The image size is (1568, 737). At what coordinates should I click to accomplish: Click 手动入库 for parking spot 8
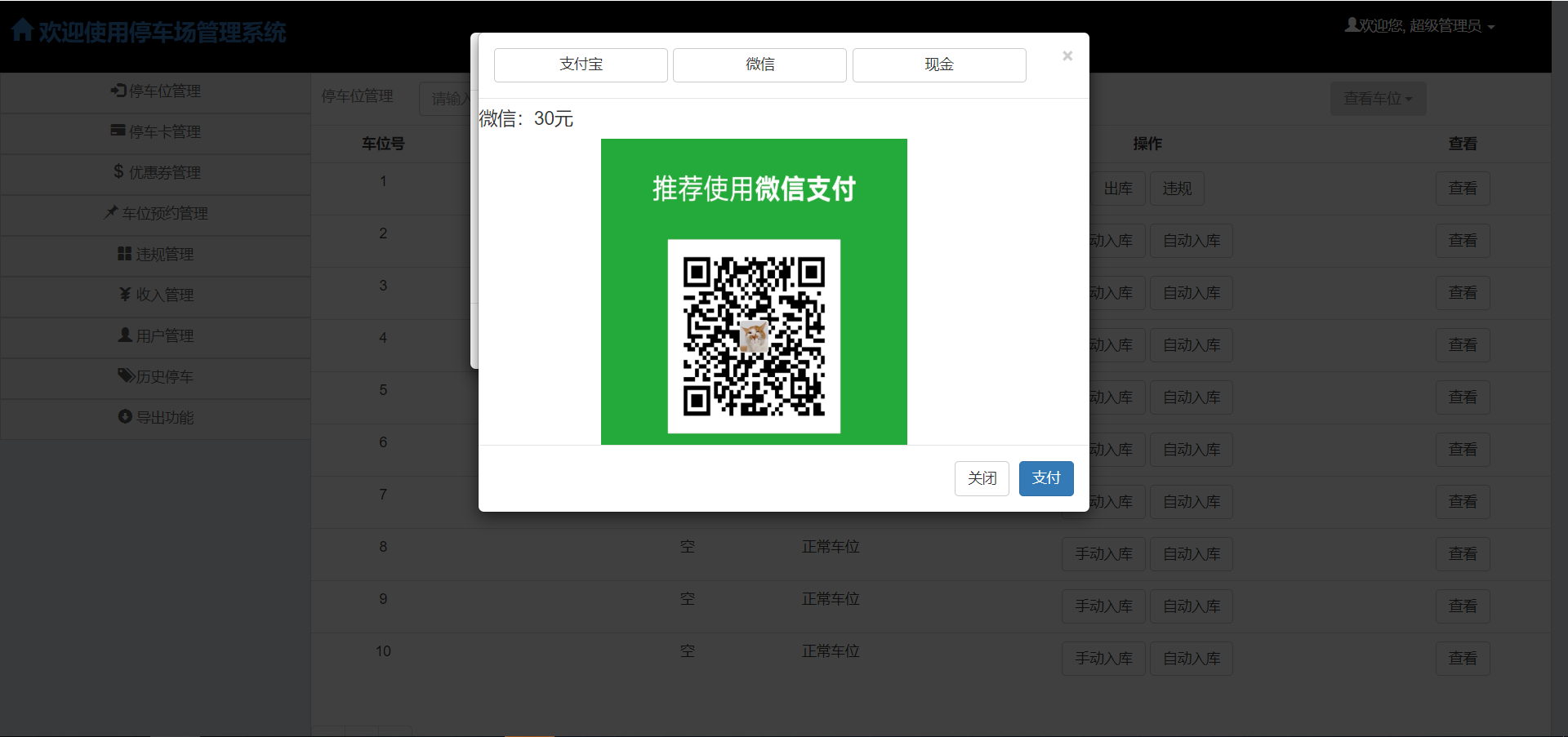click(x=1103, y=554)
